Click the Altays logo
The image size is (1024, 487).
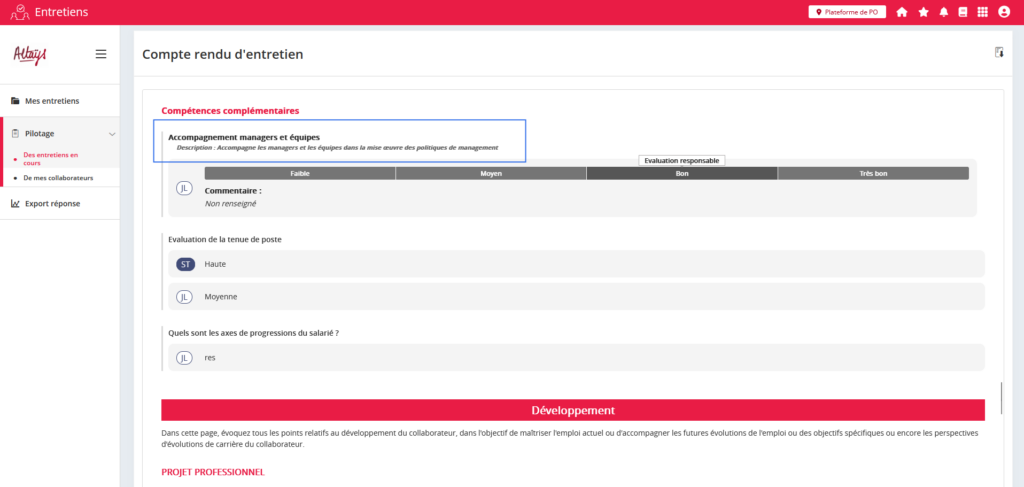click(x=29, y=54)
